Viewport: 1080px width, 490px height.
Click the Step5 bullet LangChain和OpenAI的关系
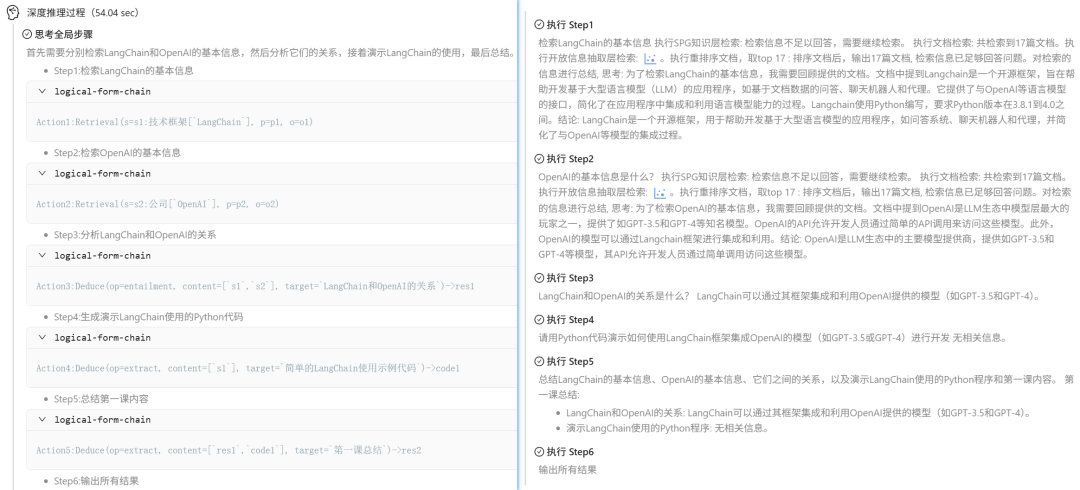(x=799, y=413)
